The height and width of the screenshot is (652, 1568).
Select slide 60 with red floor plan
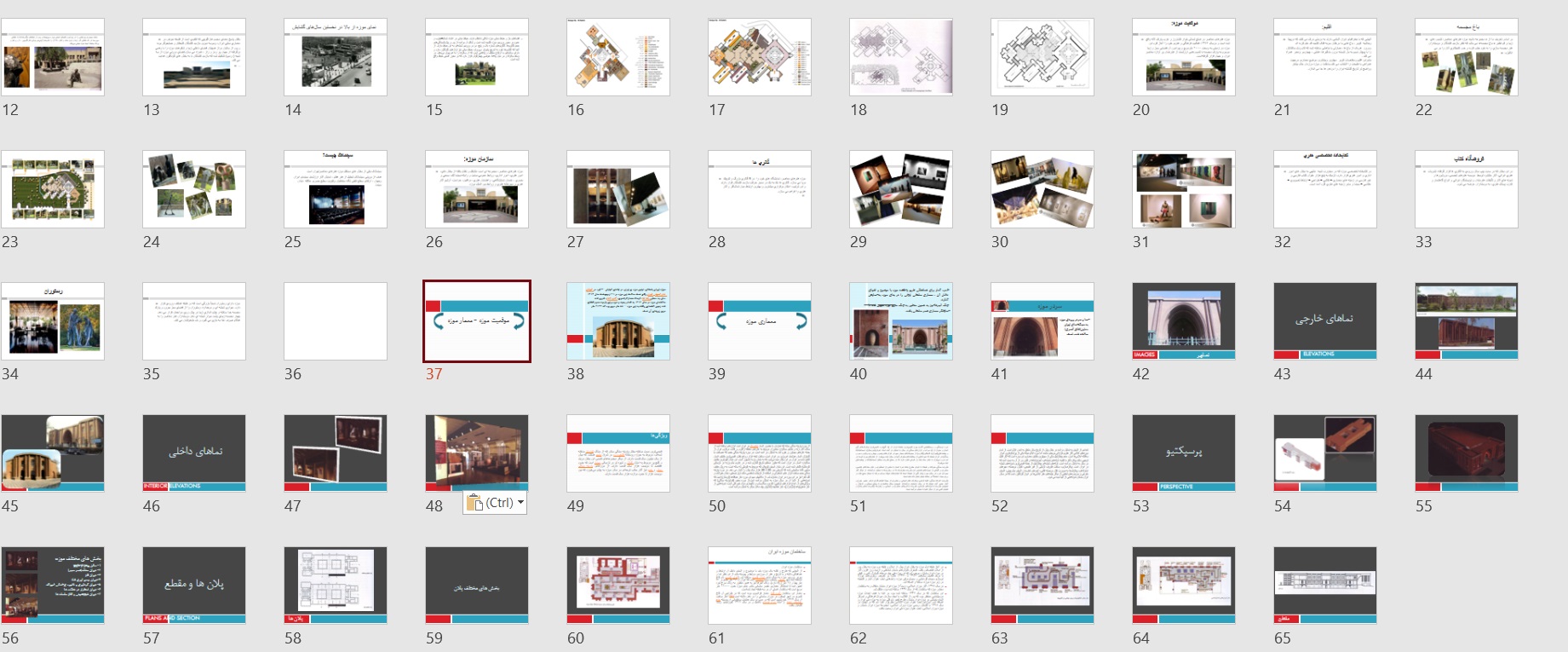pyautogui.click(x=617, y=586)
